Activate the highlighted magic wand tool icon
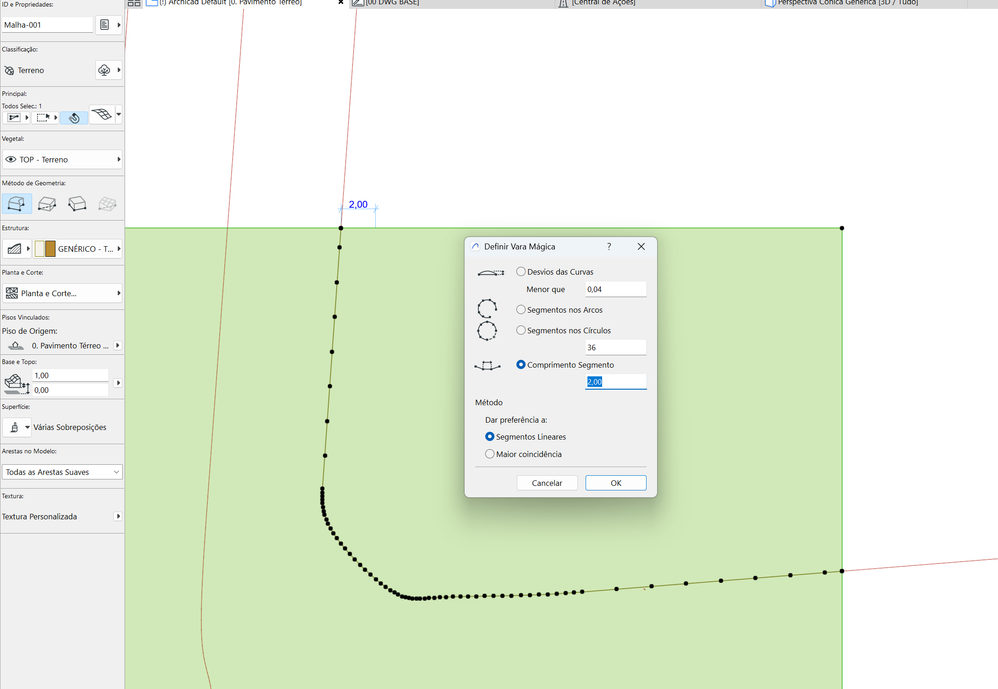The width and height of the screenshot is (998, 689). tap(74, 118)
